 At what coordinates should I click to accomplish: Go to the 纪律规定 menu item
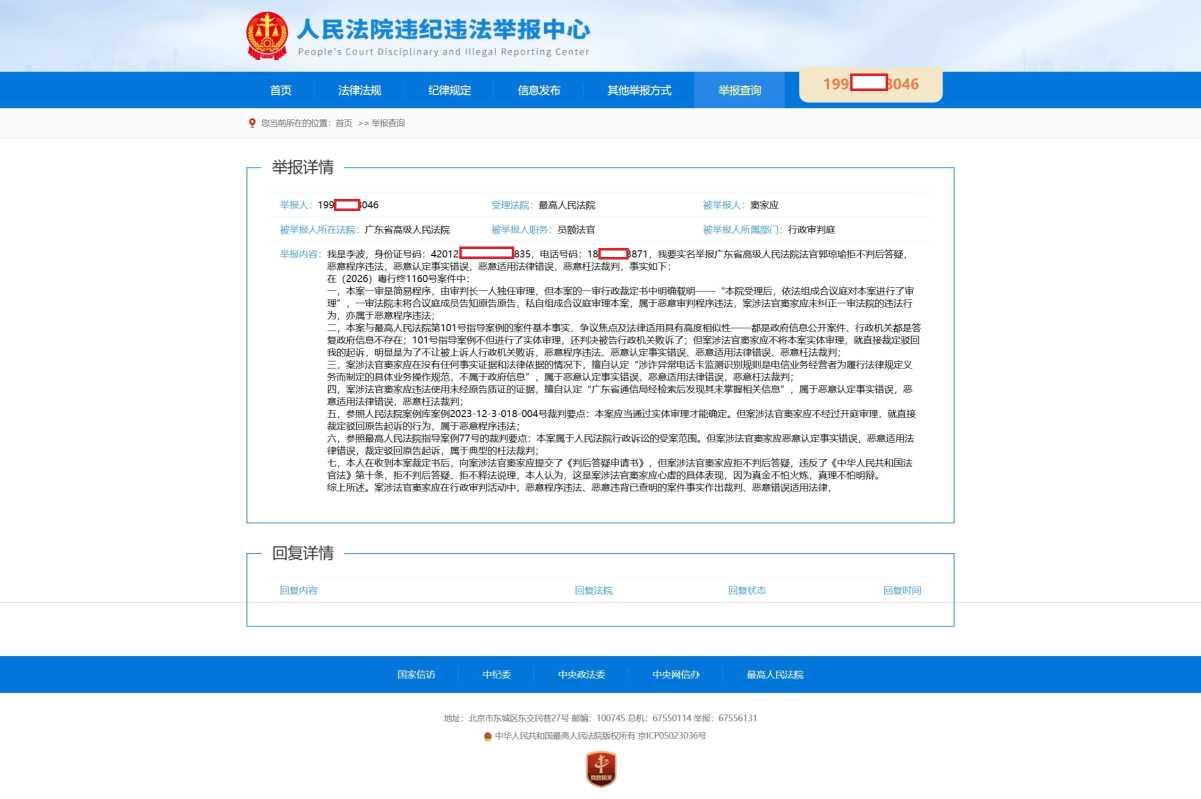tap(450, 90)
